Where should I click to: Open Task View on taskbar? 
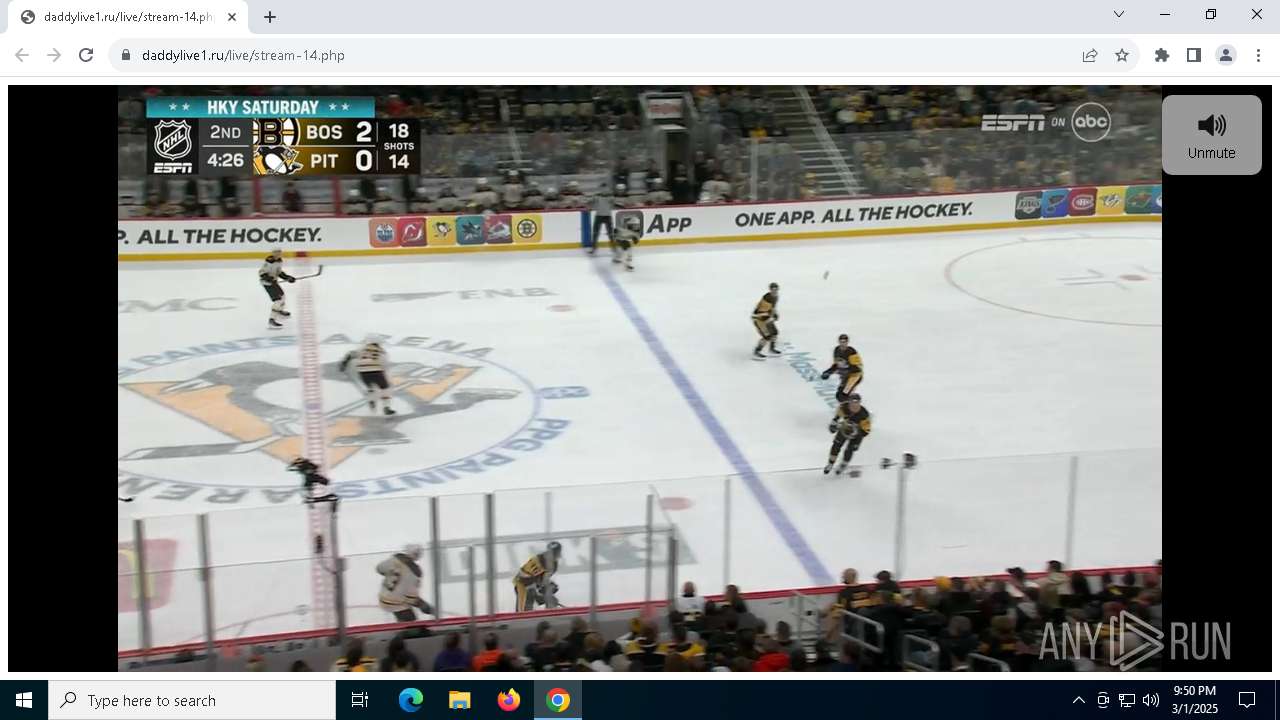click(x=360, y=700)
